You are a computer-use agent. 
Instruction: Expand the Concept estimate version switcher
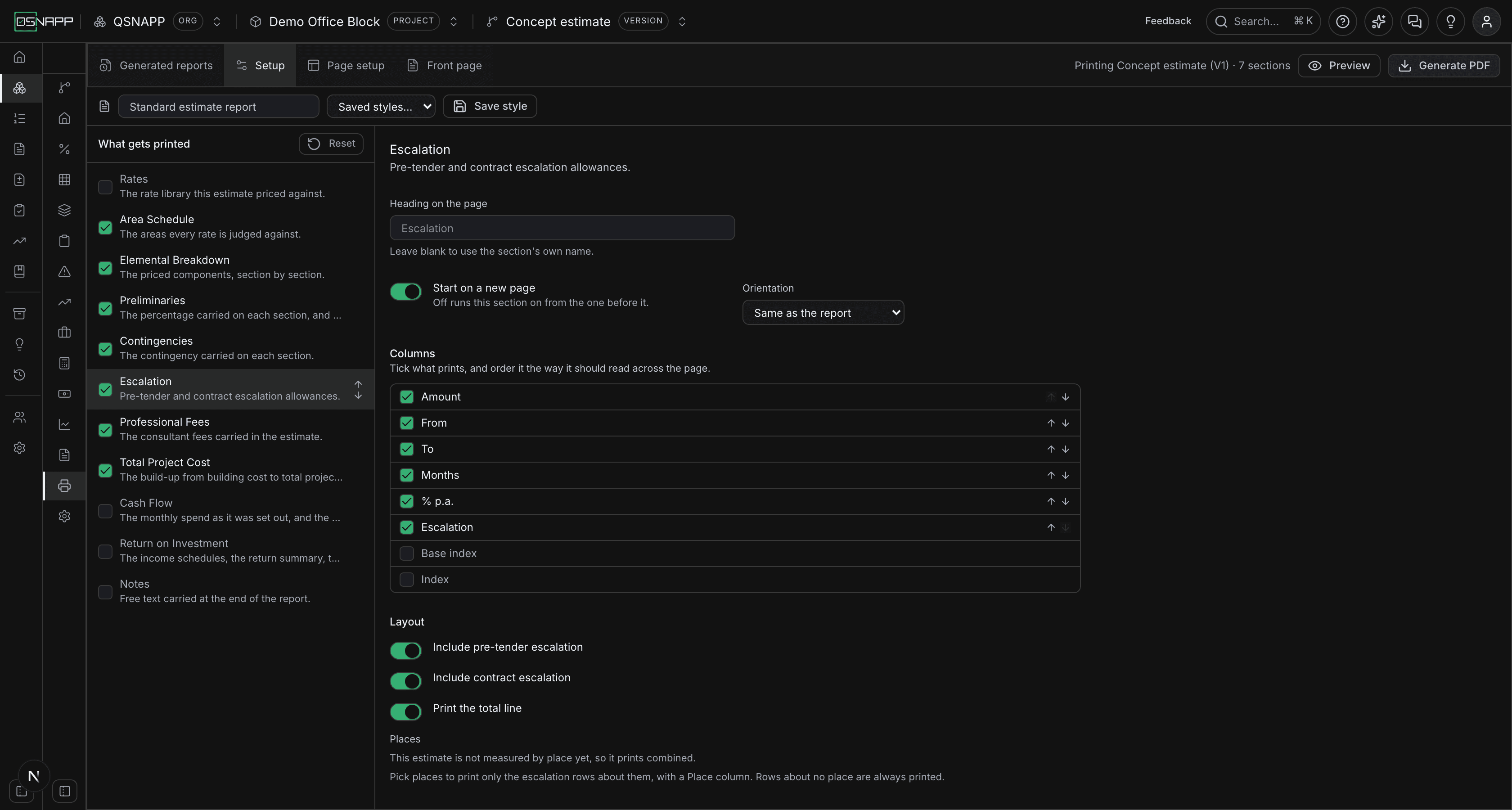click(x=682, y=22)
